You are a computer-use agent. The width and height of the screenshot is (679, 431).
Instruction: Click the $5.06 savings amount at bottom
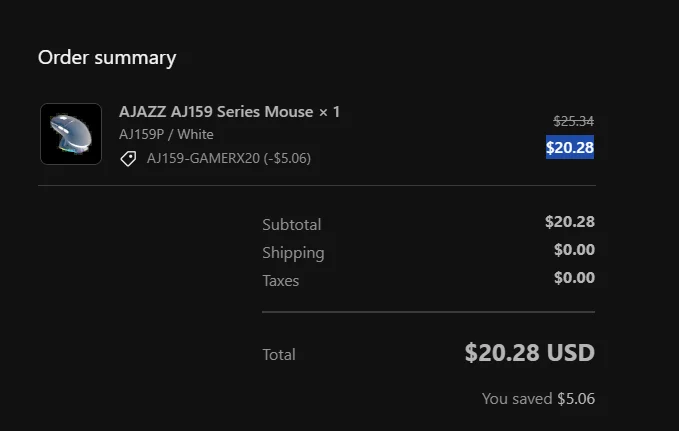[x=576, y=398]
